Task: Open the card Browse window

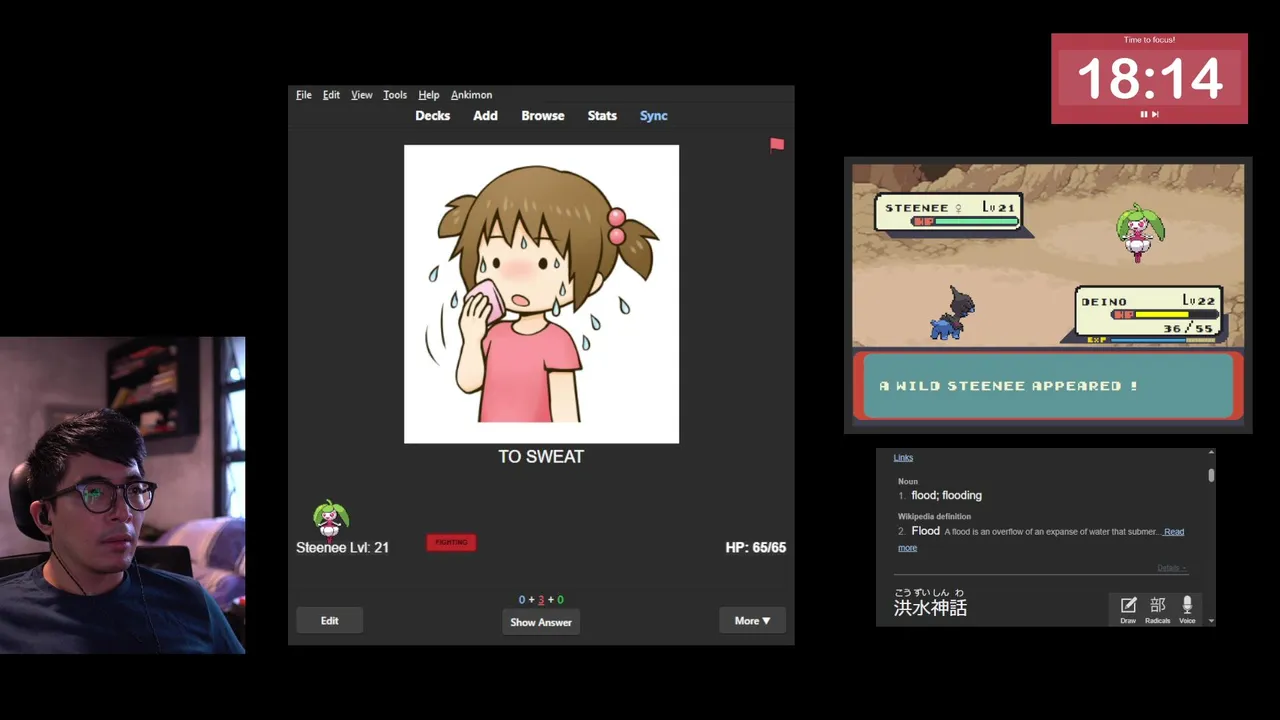Action: [x=543, y=116]
